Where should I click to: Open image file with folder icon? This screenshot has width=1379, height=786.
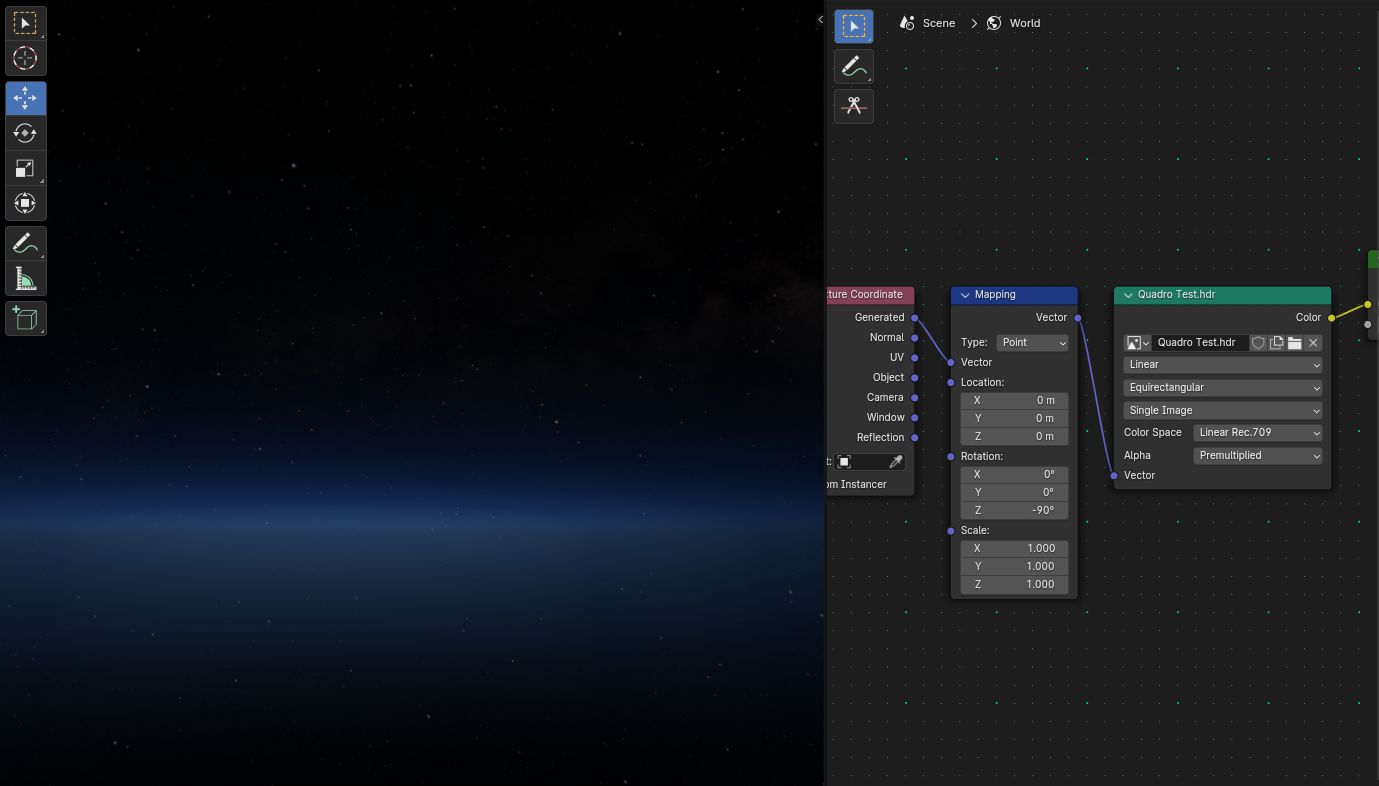(1294, 343)
